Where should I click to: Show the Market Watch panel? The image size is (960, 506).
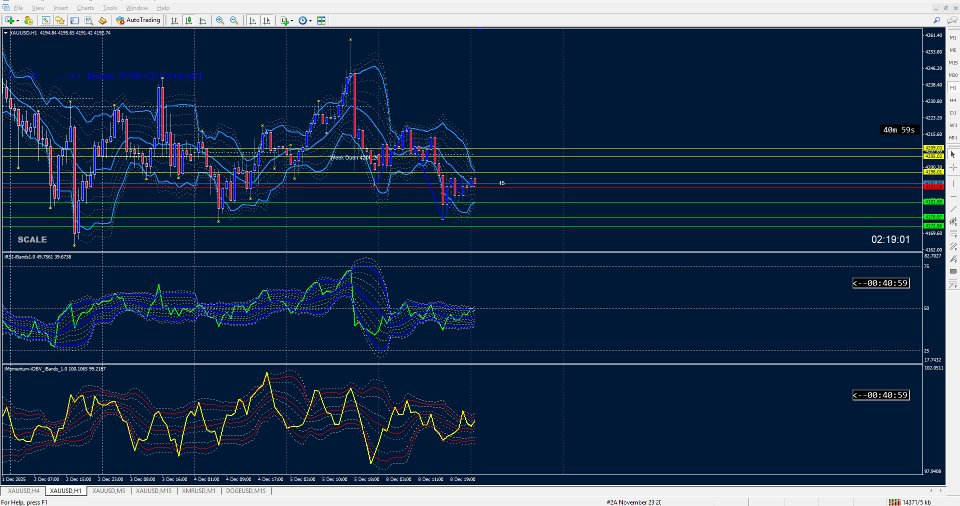[x=46, y=20]
